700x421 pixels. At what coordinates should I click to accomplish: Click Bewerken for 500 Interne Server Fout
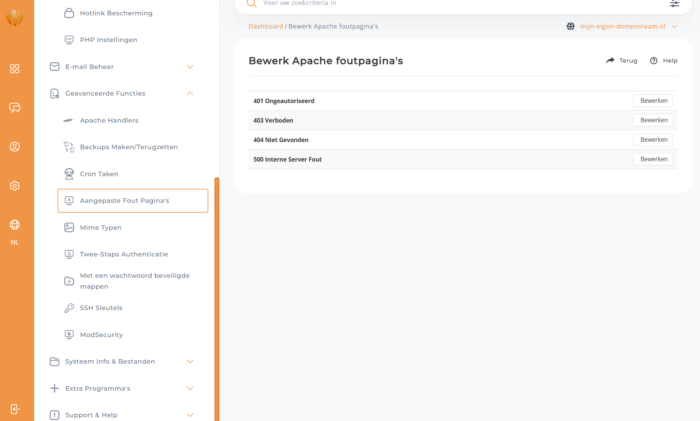point(653,159)
